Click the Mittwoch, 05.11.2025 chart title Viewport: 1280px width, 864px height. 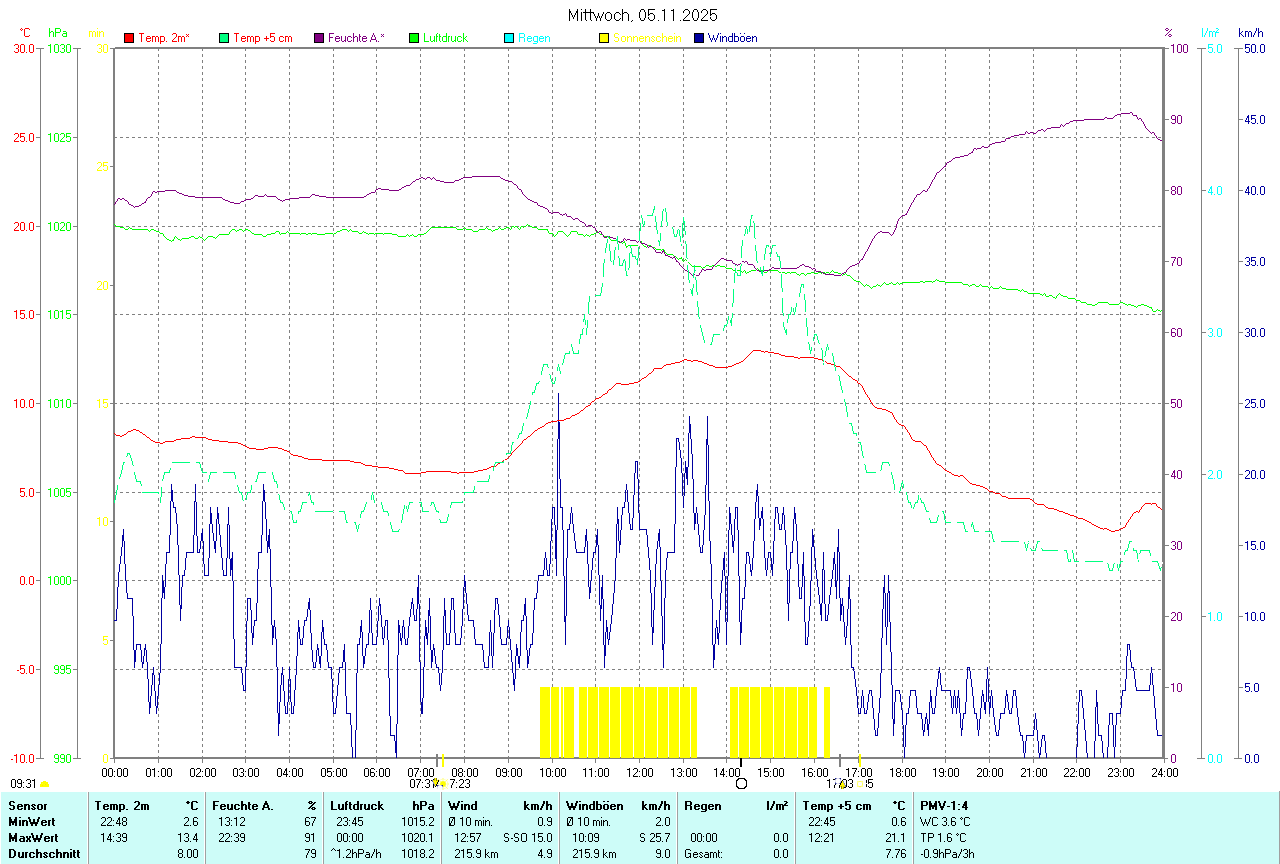click(642, 15)
